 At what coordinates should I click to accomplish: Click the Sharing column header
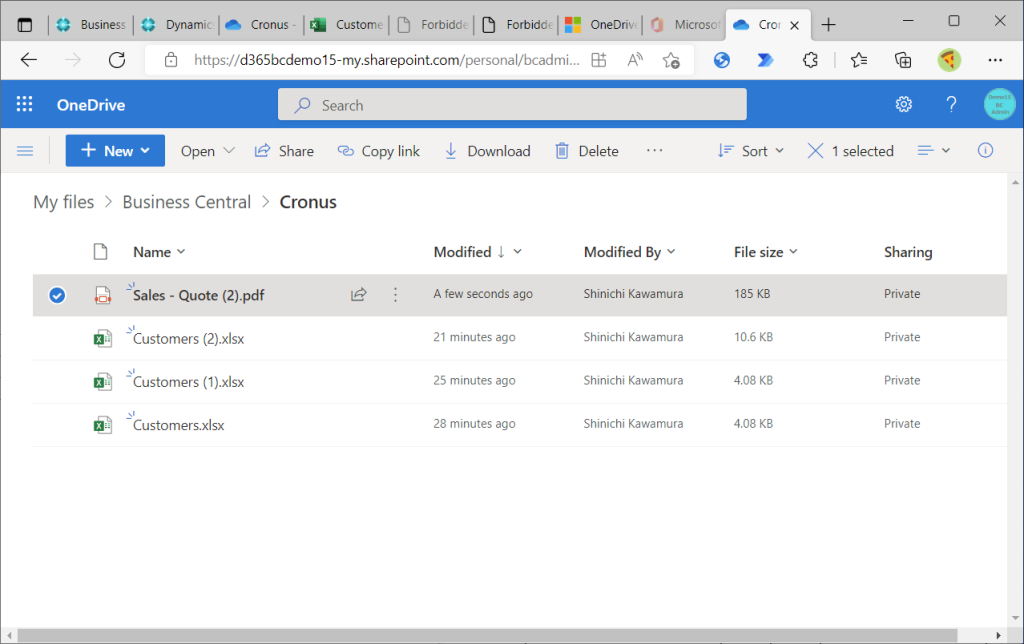(x=908, y=252)
